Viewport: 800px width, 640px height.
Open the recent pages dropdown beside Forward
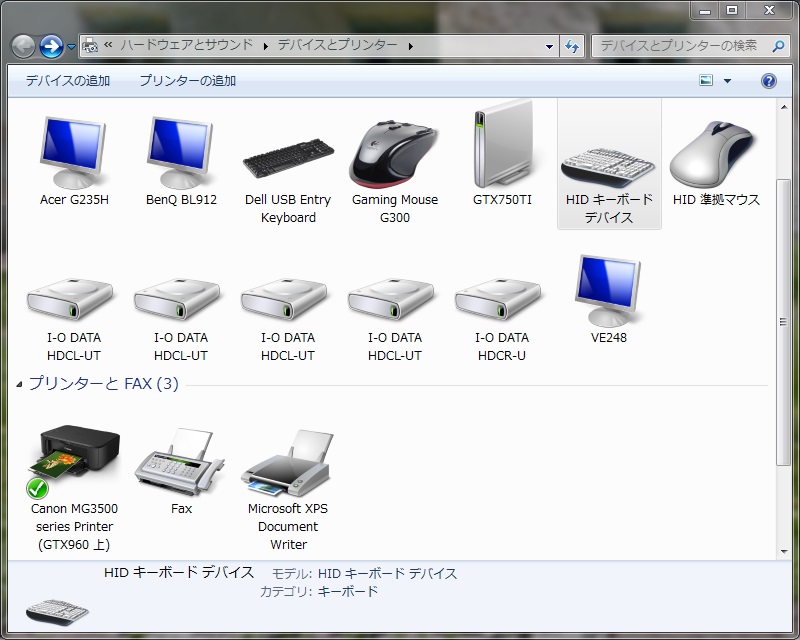click(x=71, y=47)
